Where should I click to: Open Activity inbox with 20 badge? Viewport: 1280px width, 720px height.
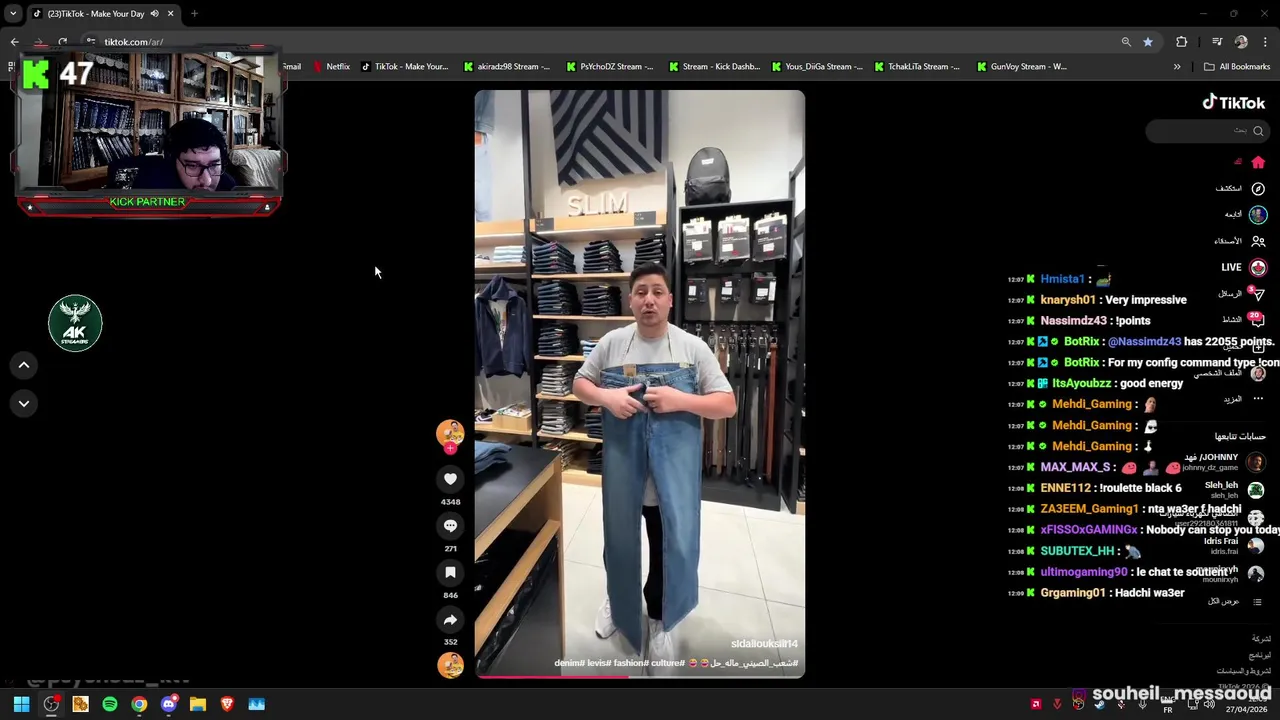(1257, 320)
